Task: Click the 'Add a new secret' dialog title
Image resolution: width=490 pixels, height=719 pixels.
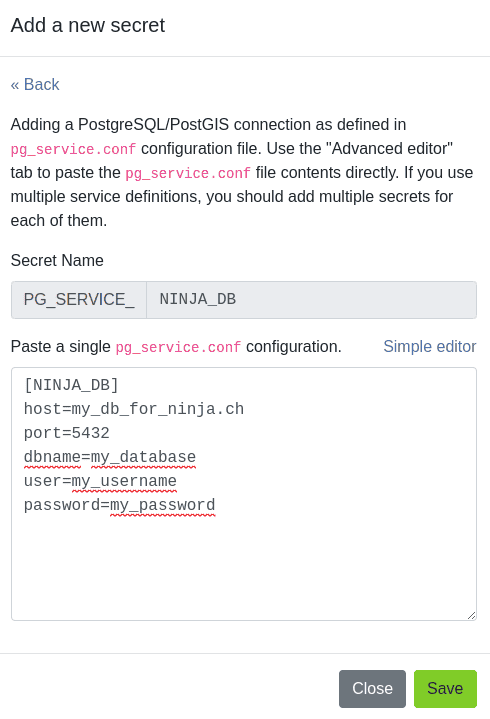Action: (x=88, y=25)
